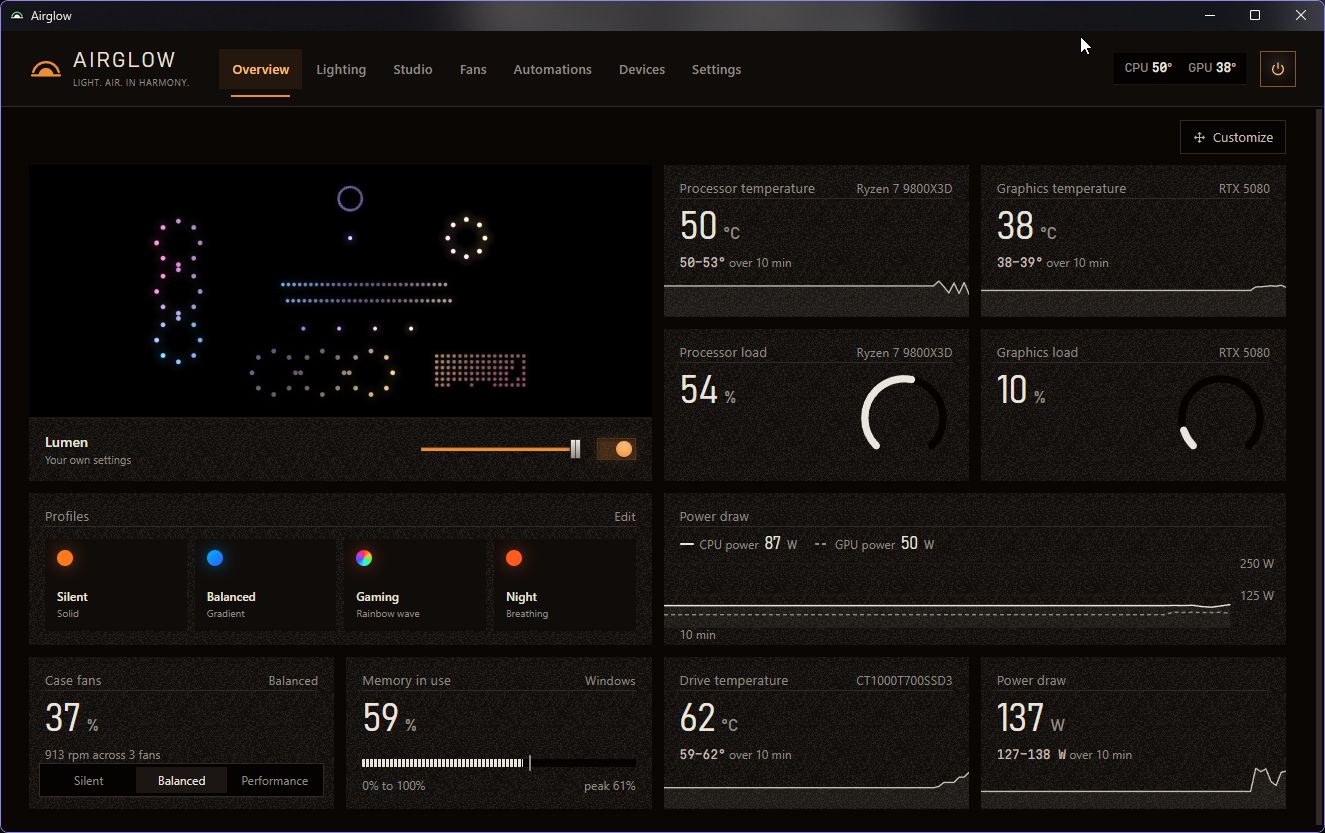The height and width of the screenshot is (833, 1325).
Task: Activate the Night Breathing profile card
Action: 565,585
